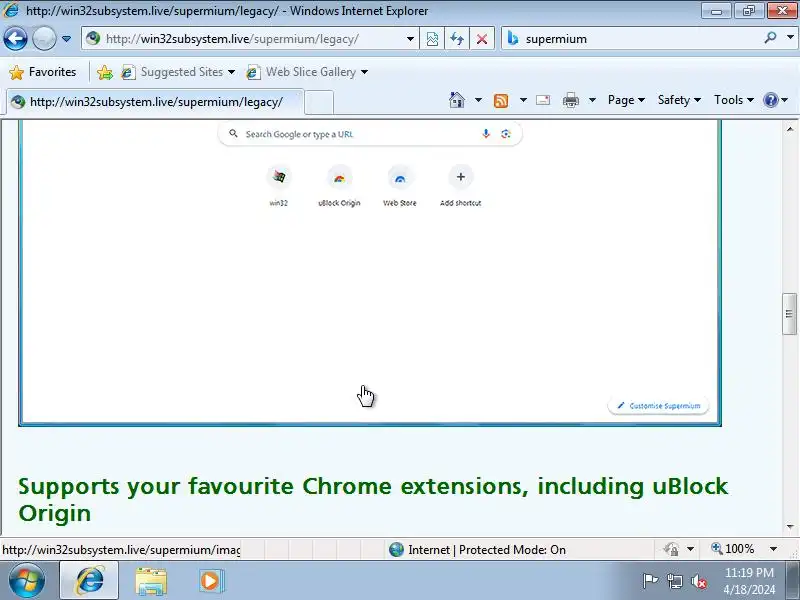Toggle Compatibility View icon
The height and width of the screenshot is (600, 800).
[x=432, y=39]
